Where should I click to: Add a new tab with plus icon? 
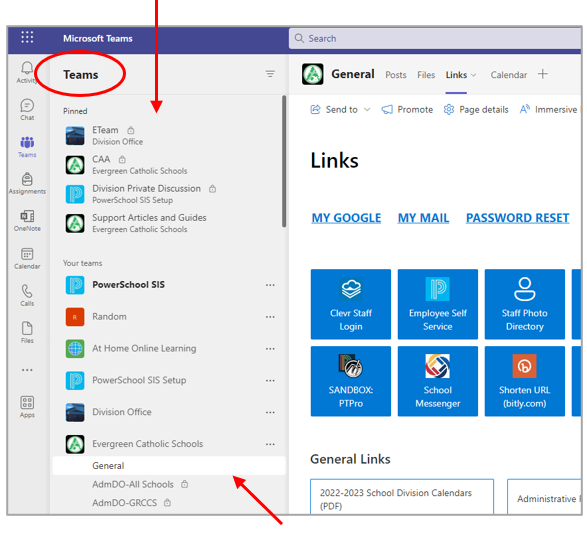[x=542, y=74]
